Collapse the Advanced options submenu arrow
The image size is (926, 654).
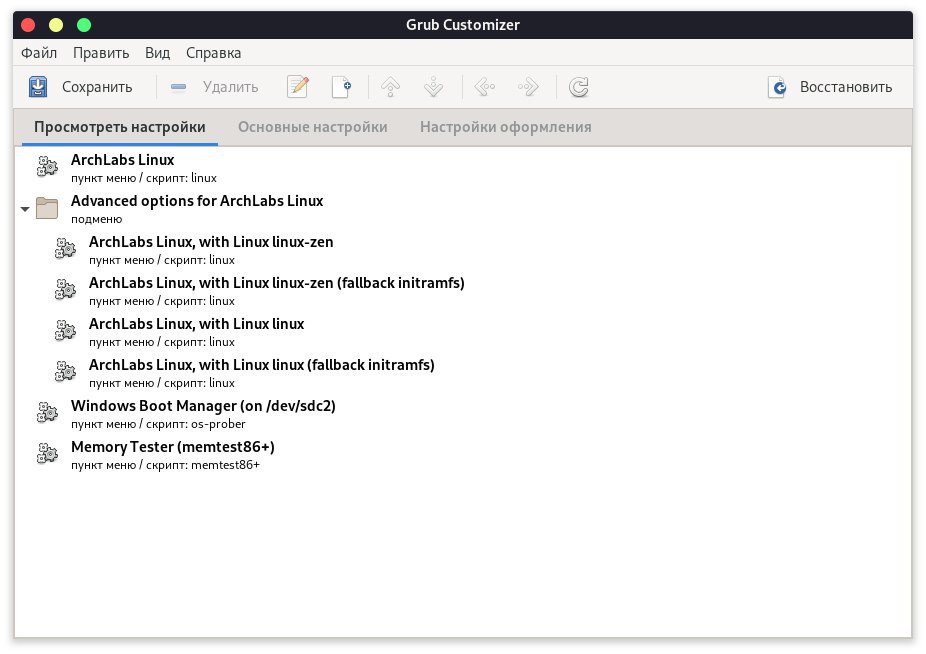(25, 209)
